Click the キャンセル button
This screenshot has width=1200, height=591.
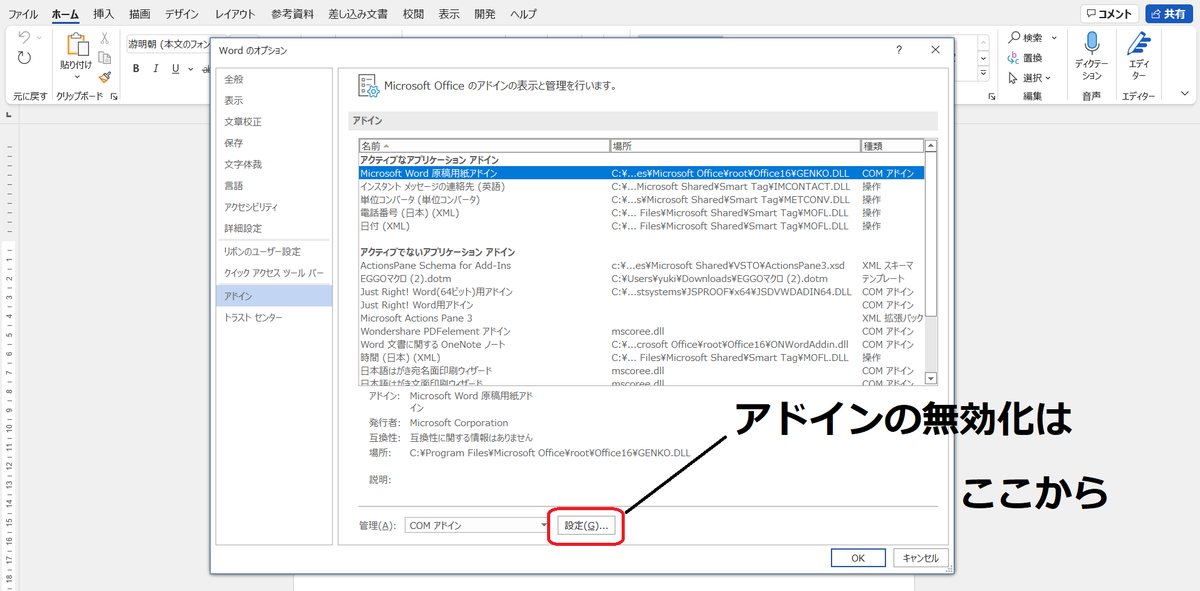(920, 558)
